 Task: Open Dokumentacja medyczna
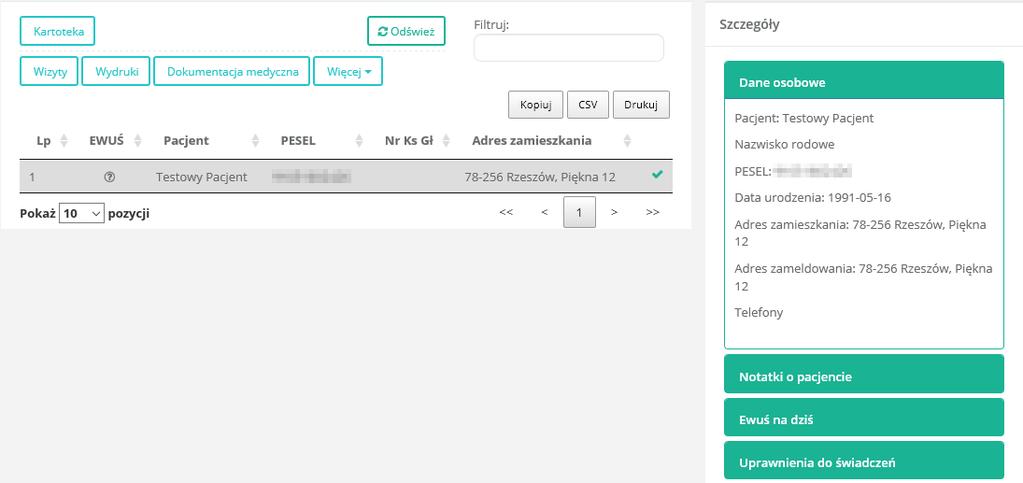coord(232,72)
